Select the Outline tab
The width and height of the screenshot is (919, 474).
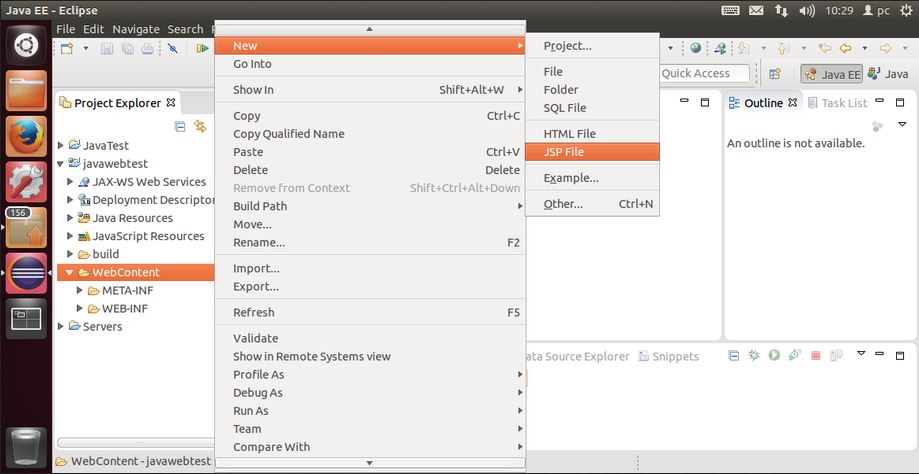click(x=763, y=103)
